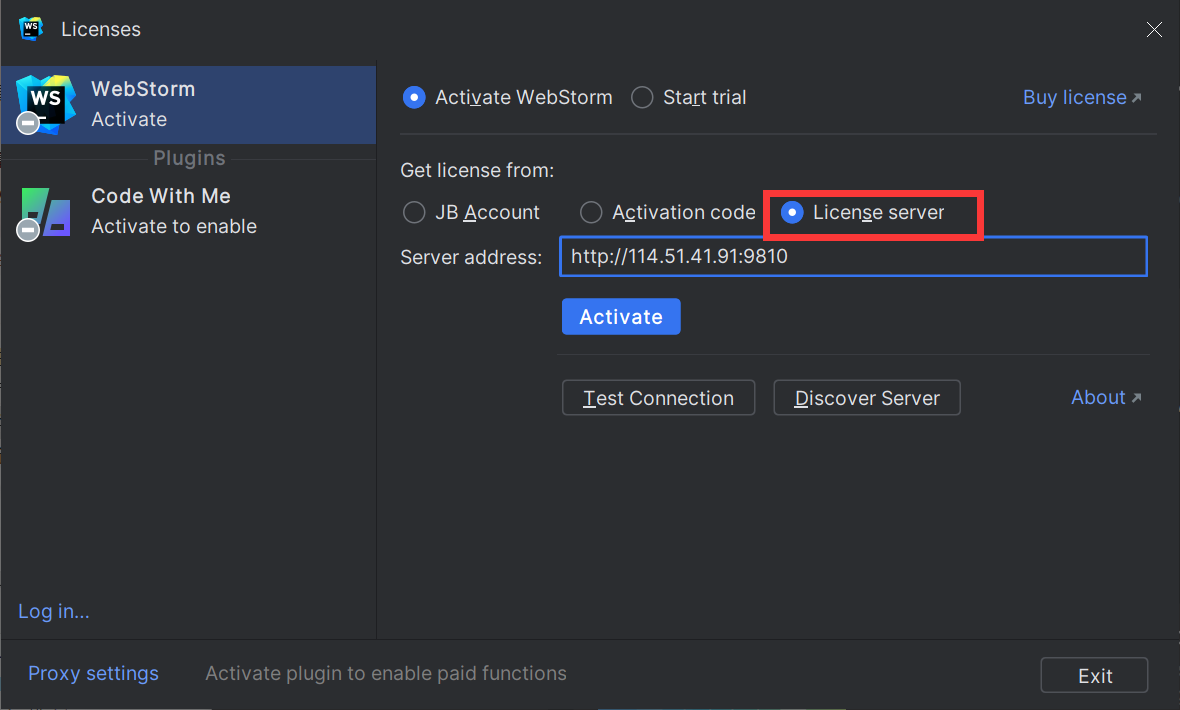The image size is (1180, 710).
Task: Click the external arrow beside Buy license
Action: (x=1136, y=98)
